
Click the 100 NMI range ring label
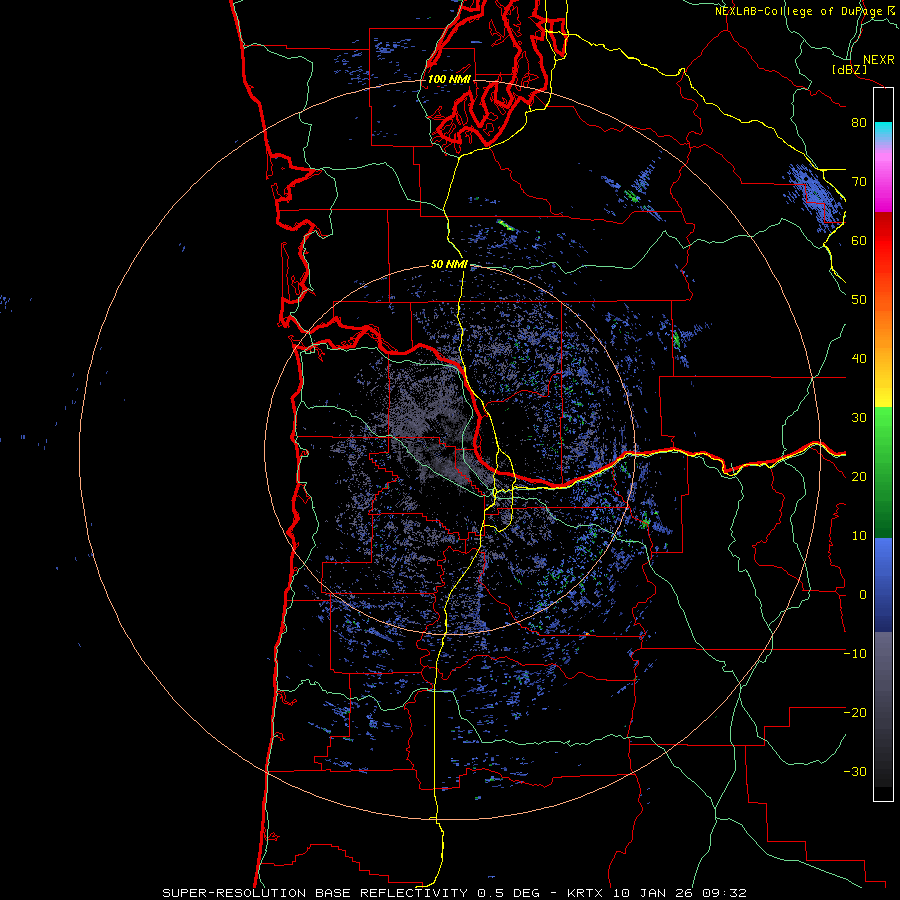click(449, 79)
